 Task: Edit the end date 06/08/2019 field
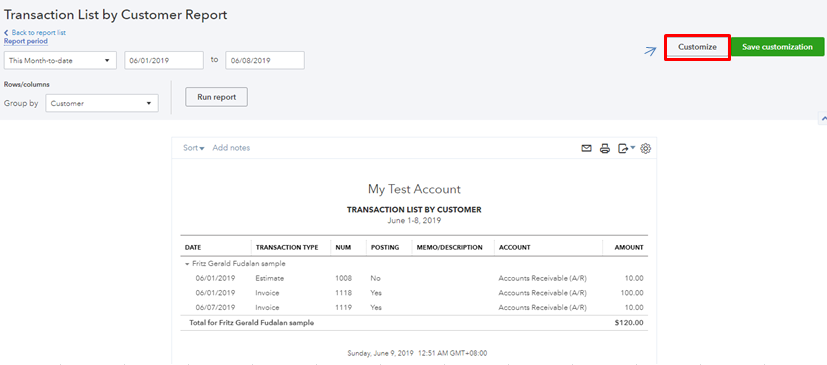point(265,61)
